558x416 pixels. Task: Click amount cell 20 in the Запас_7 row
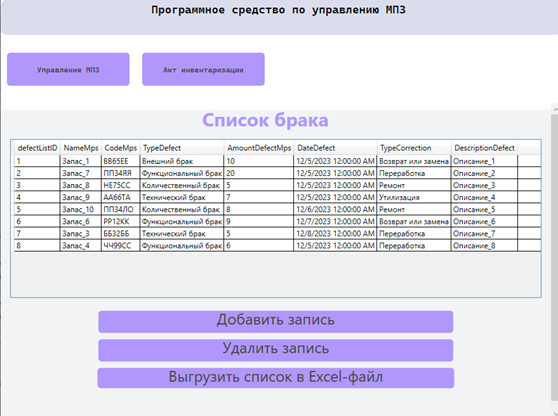259,173
